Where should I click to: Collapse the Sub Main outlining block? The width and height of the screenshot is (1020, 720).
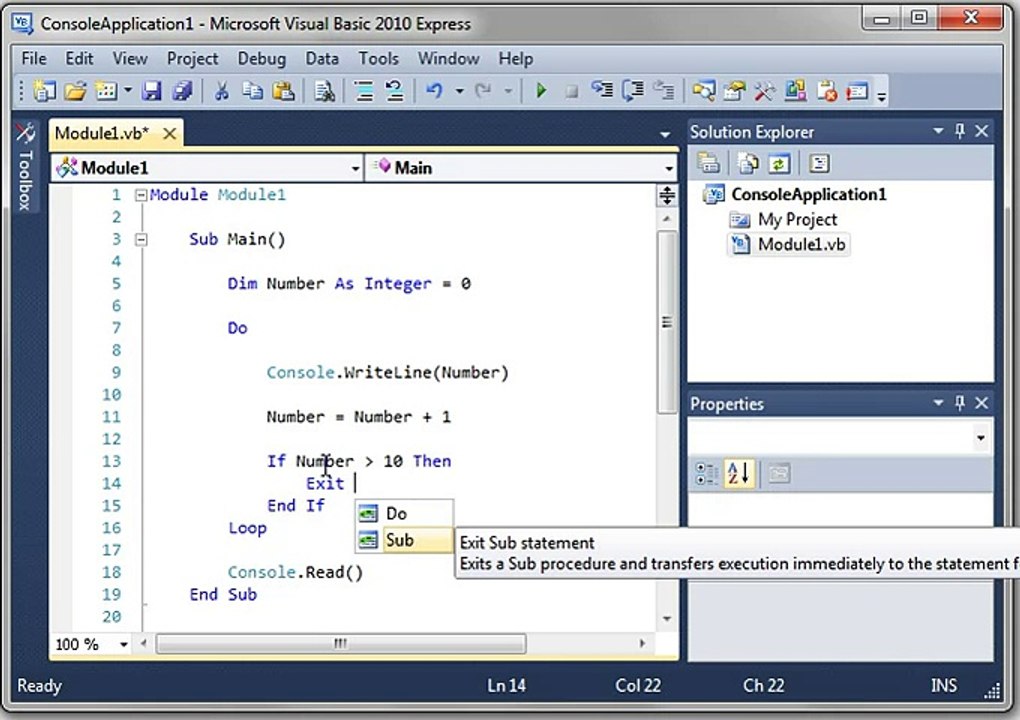pyautogui.click(x=141, y=239)
